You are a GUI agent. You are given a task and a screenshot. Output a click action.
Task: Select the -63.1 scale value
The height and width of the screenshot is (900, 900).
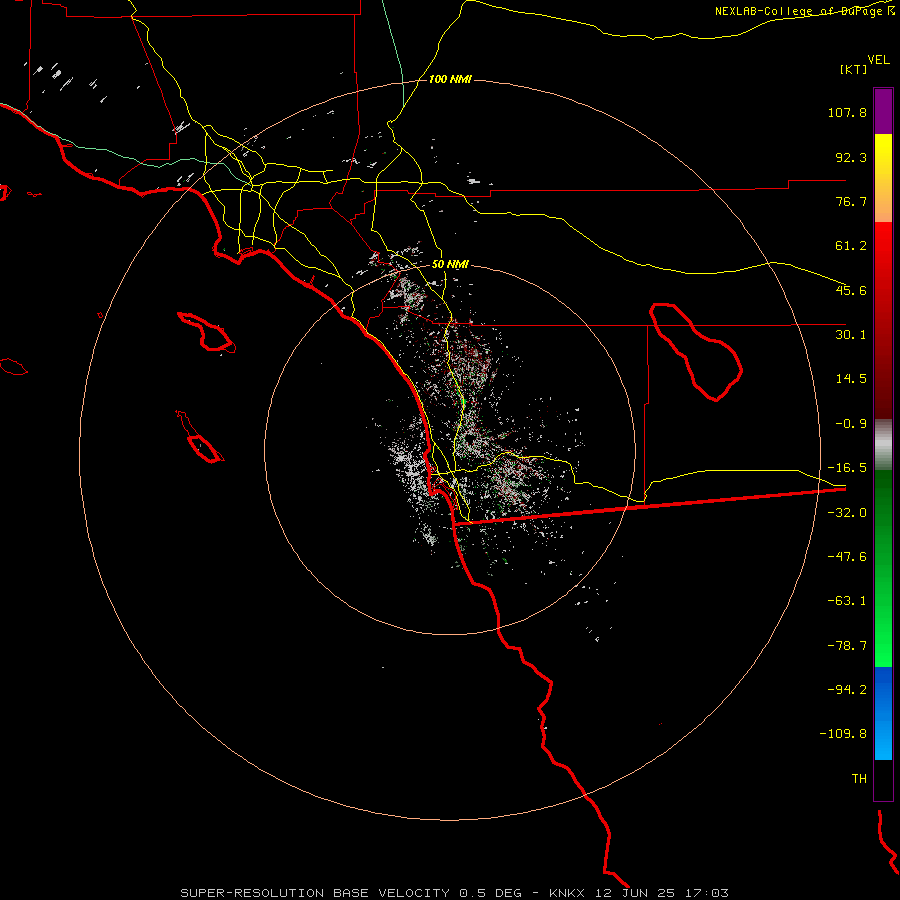click(847, 601)
